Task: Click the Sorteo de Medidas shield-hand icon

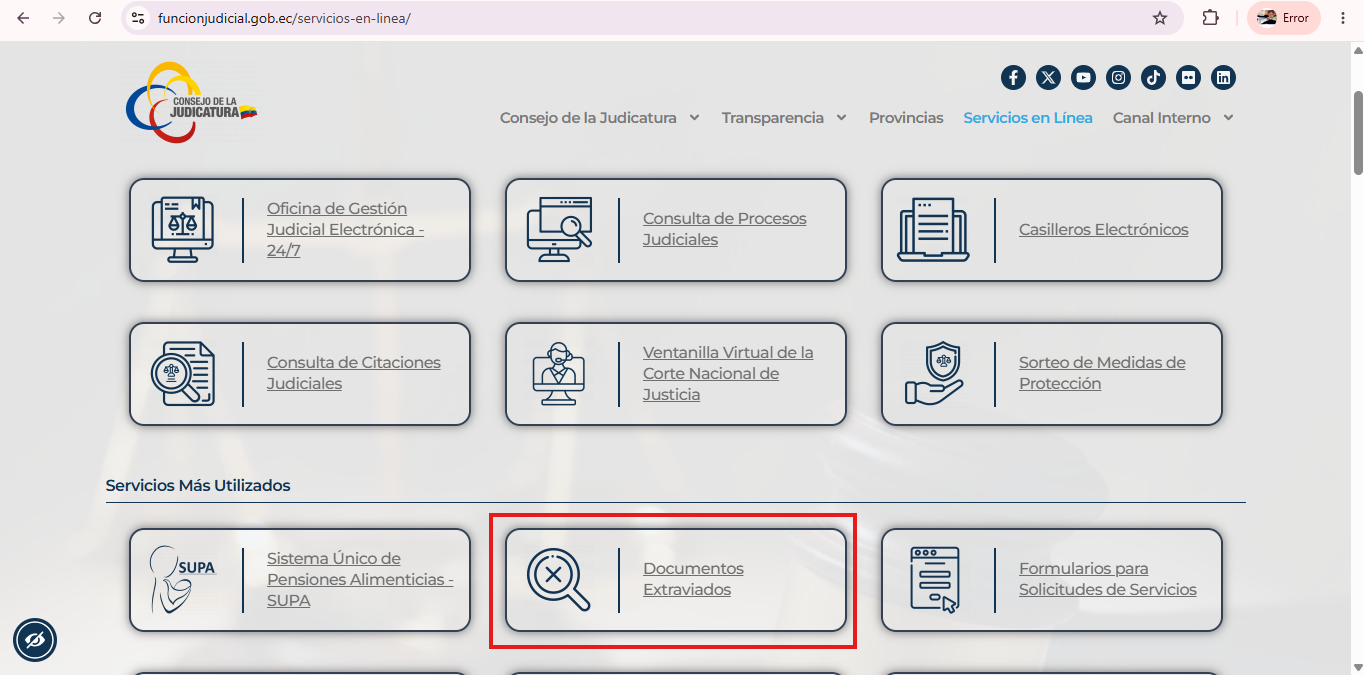Action: [933, 374]
